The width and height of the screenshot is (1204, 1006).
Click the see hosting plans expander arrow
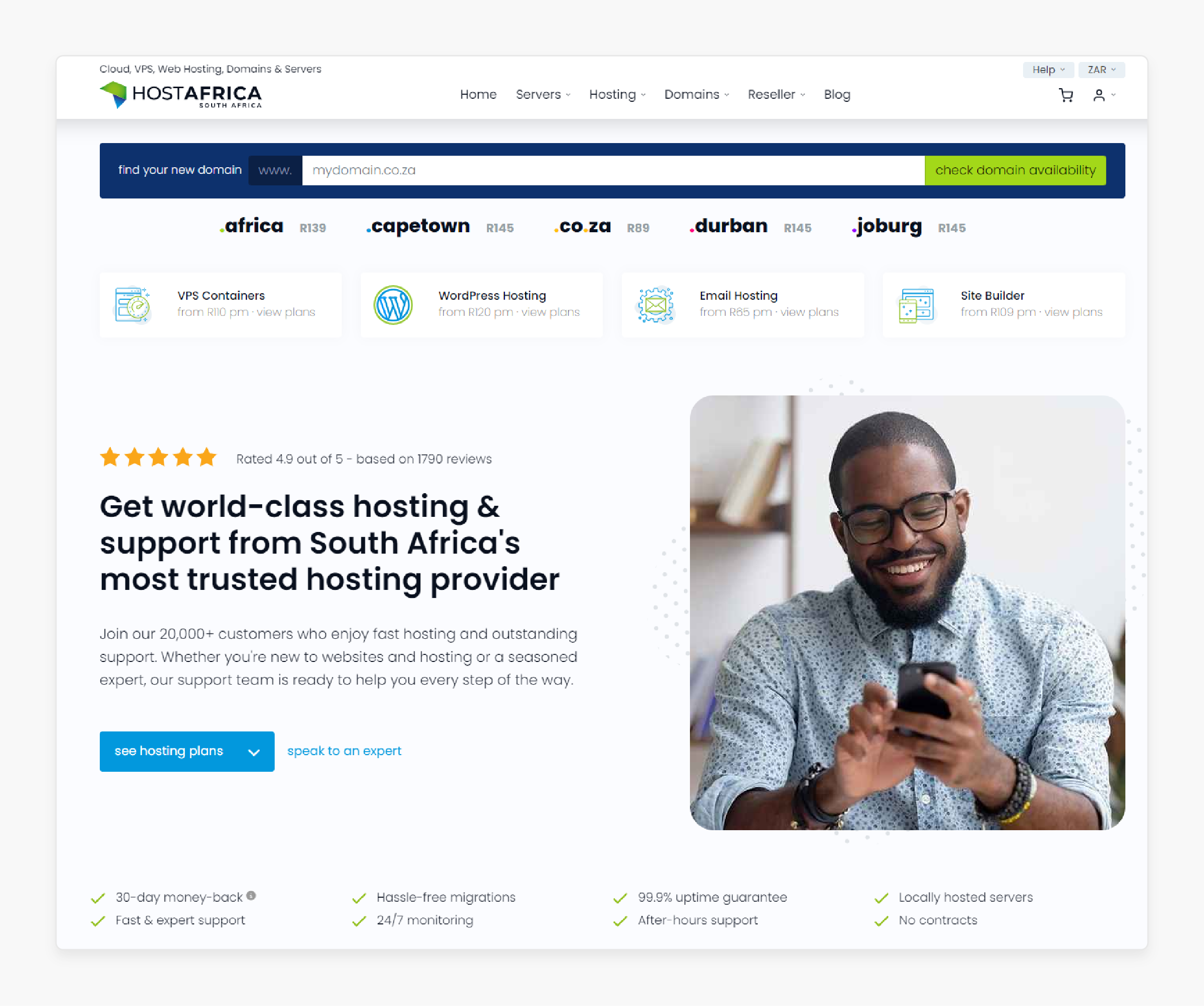253,750
